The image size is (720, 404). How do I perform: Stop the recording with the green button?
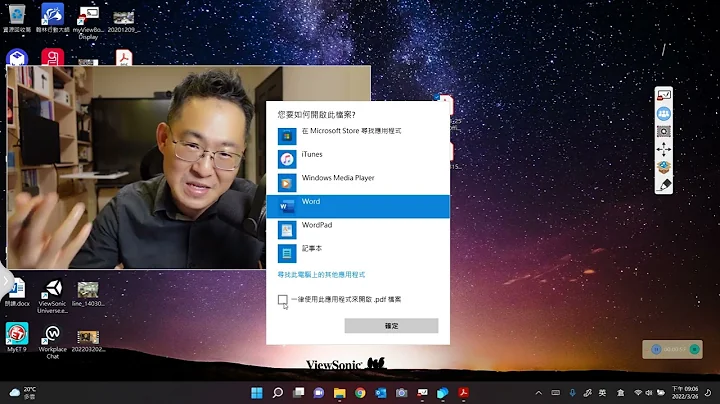click(695, 349)
